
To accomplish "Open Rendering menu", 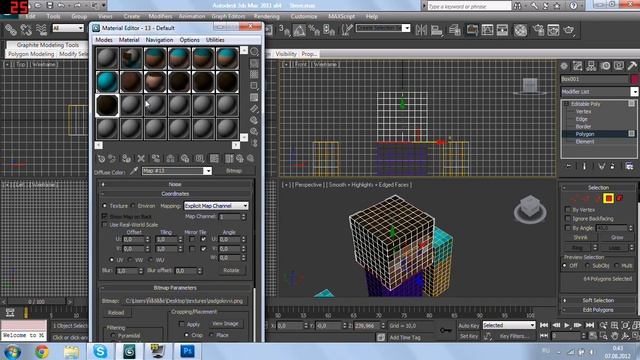I will [267, 16].
